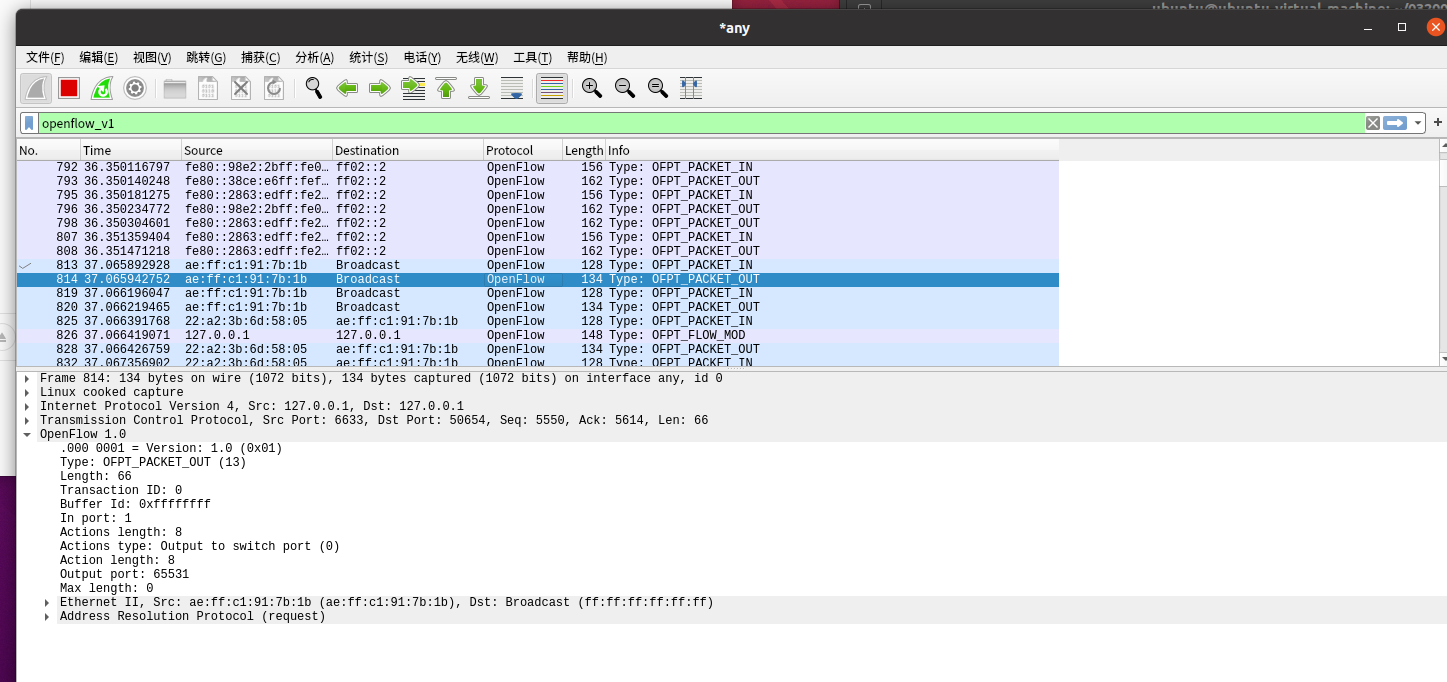
Task: Sort by the Time column header
Action: [131, 150]
